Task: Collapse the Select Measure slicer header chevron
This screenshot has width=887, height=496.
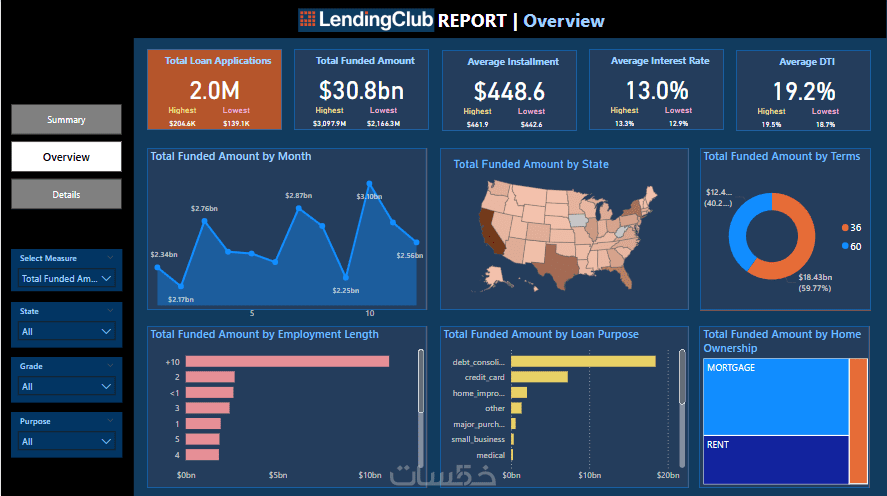Action: tap(110, 258)
